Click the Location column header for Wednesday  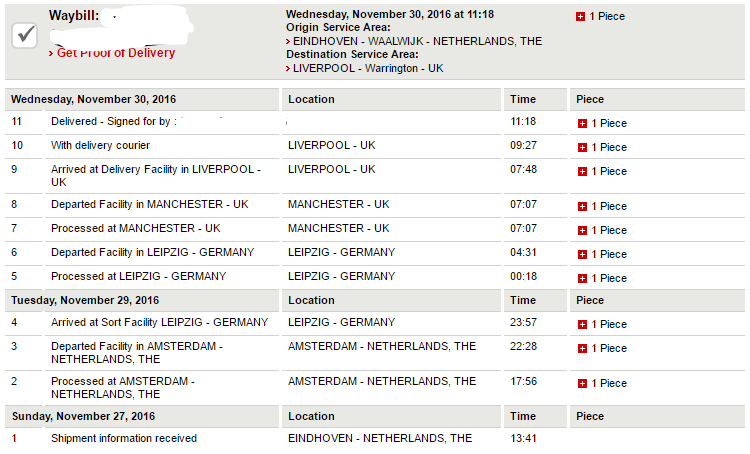311,100
